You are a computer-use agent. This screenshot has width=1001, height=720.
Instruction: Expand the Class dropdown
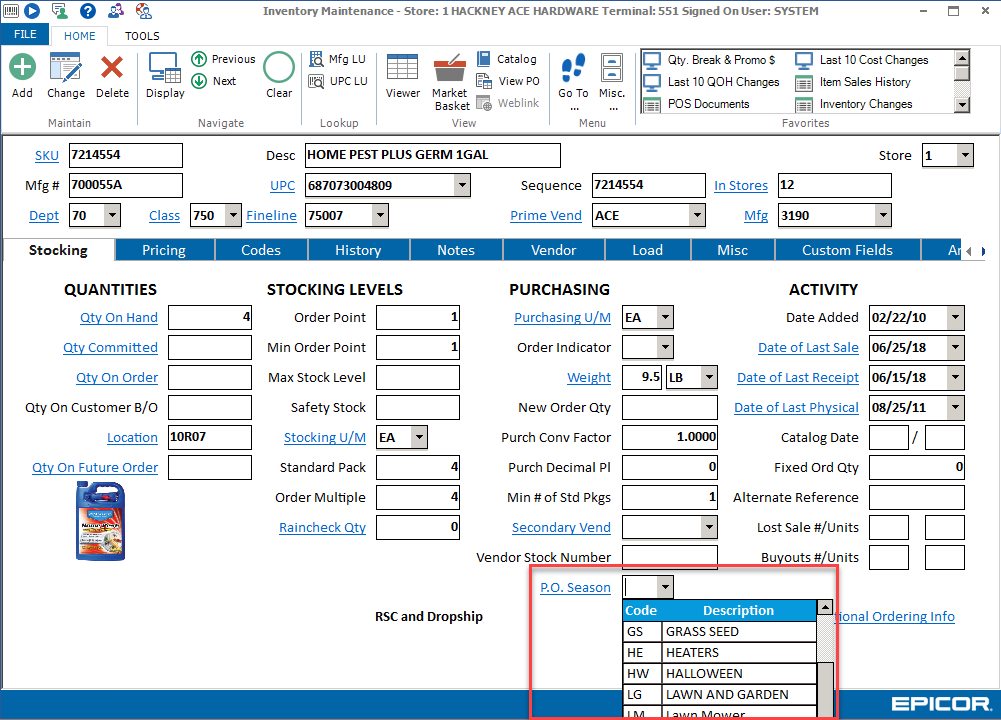point(233,216)
